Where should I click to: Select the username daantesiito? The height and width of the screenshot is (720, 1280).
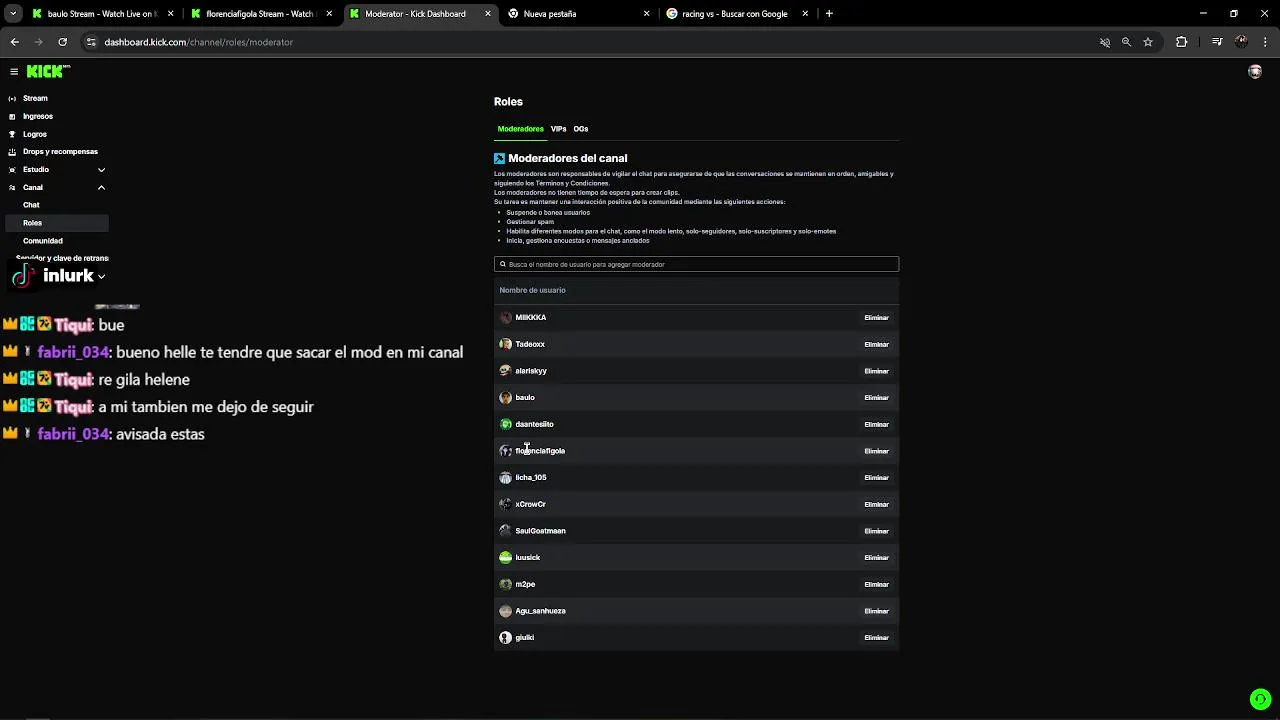(x=534, y=424)
